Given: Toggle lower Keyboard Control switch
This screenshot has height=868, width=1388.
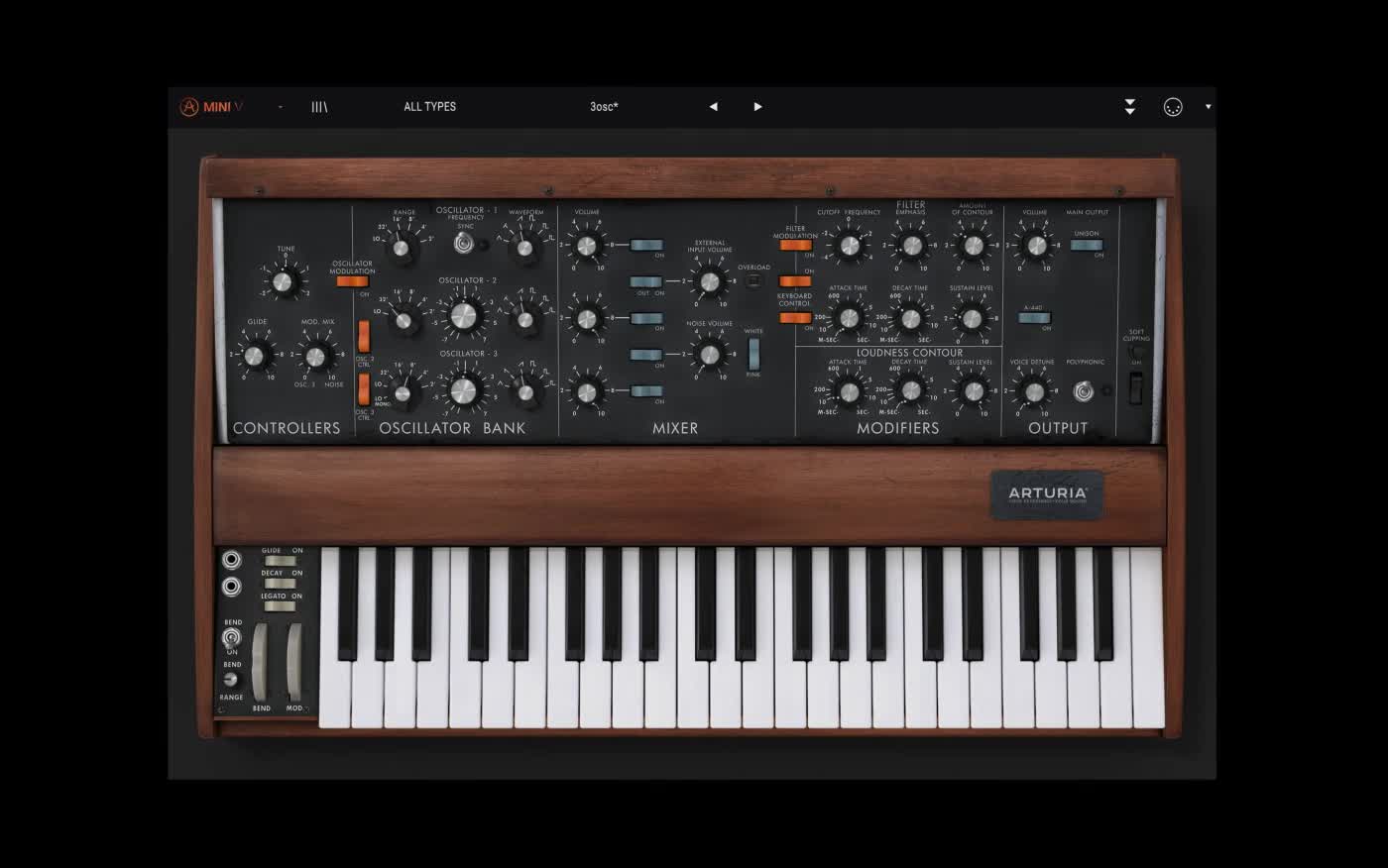Looking at the screenshot, I should tap(795, 318).
